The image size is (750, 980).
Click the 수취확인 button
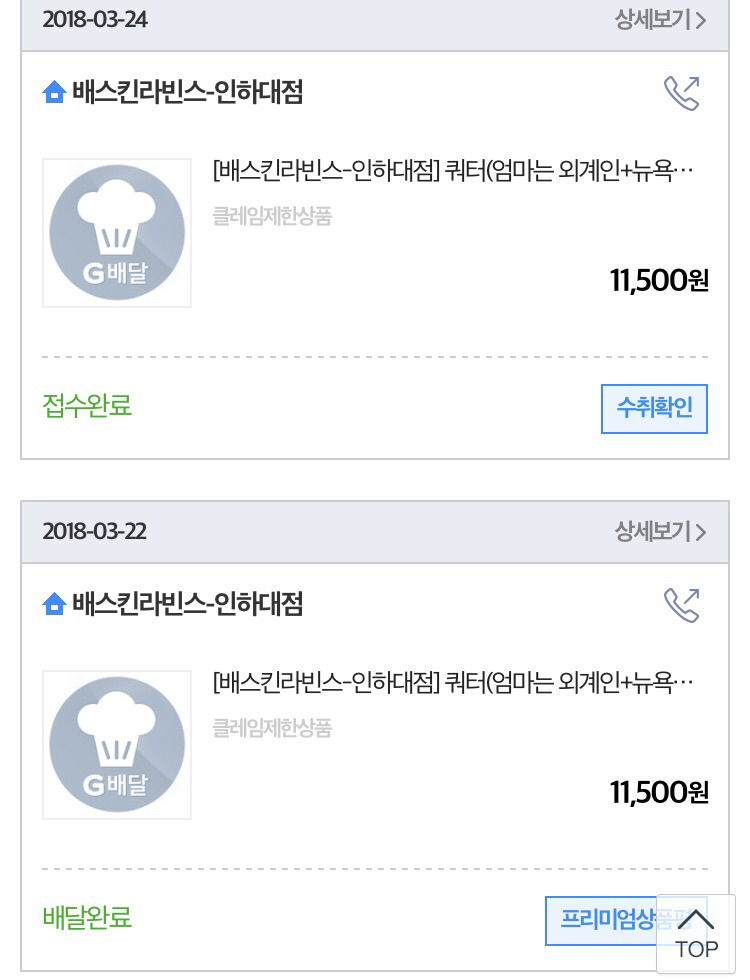click(x=654, y=409)
